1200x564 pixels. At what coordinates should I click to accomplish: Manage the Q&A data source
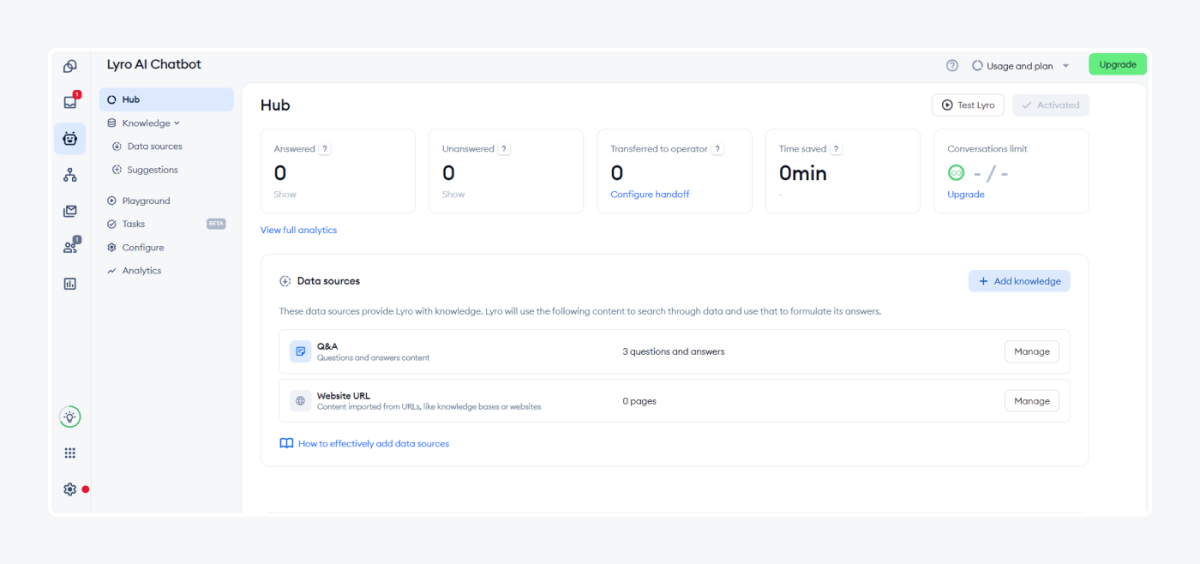(1031, 351)
